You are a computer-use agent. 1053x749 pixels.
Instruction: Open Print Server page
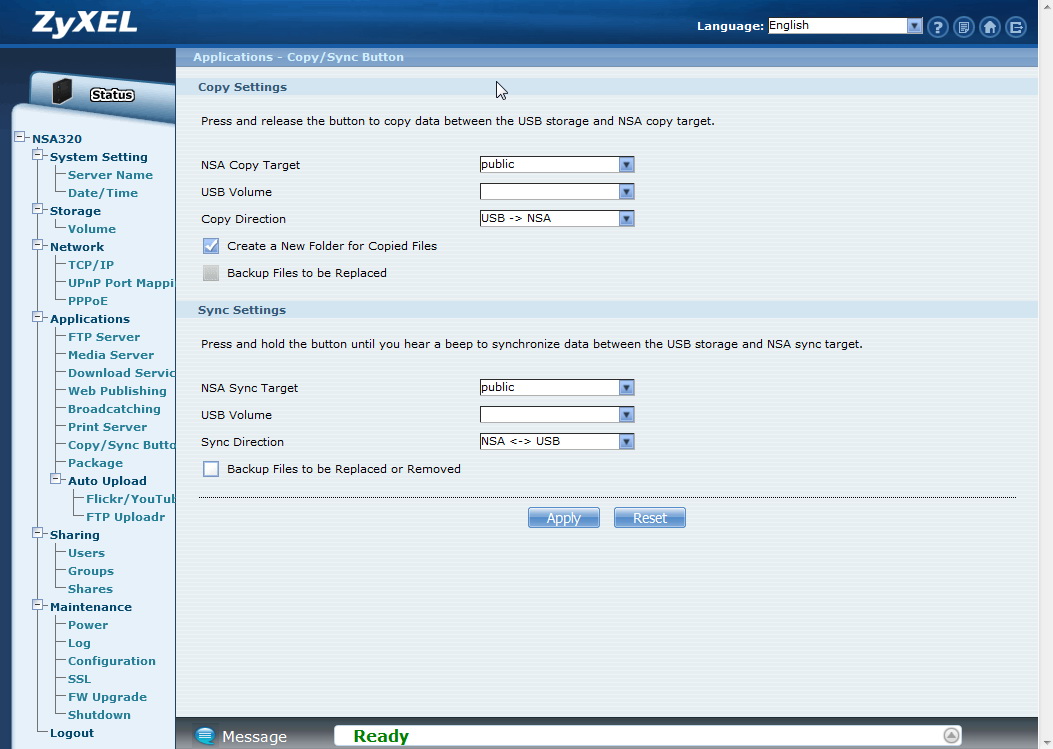pos(107,427)
